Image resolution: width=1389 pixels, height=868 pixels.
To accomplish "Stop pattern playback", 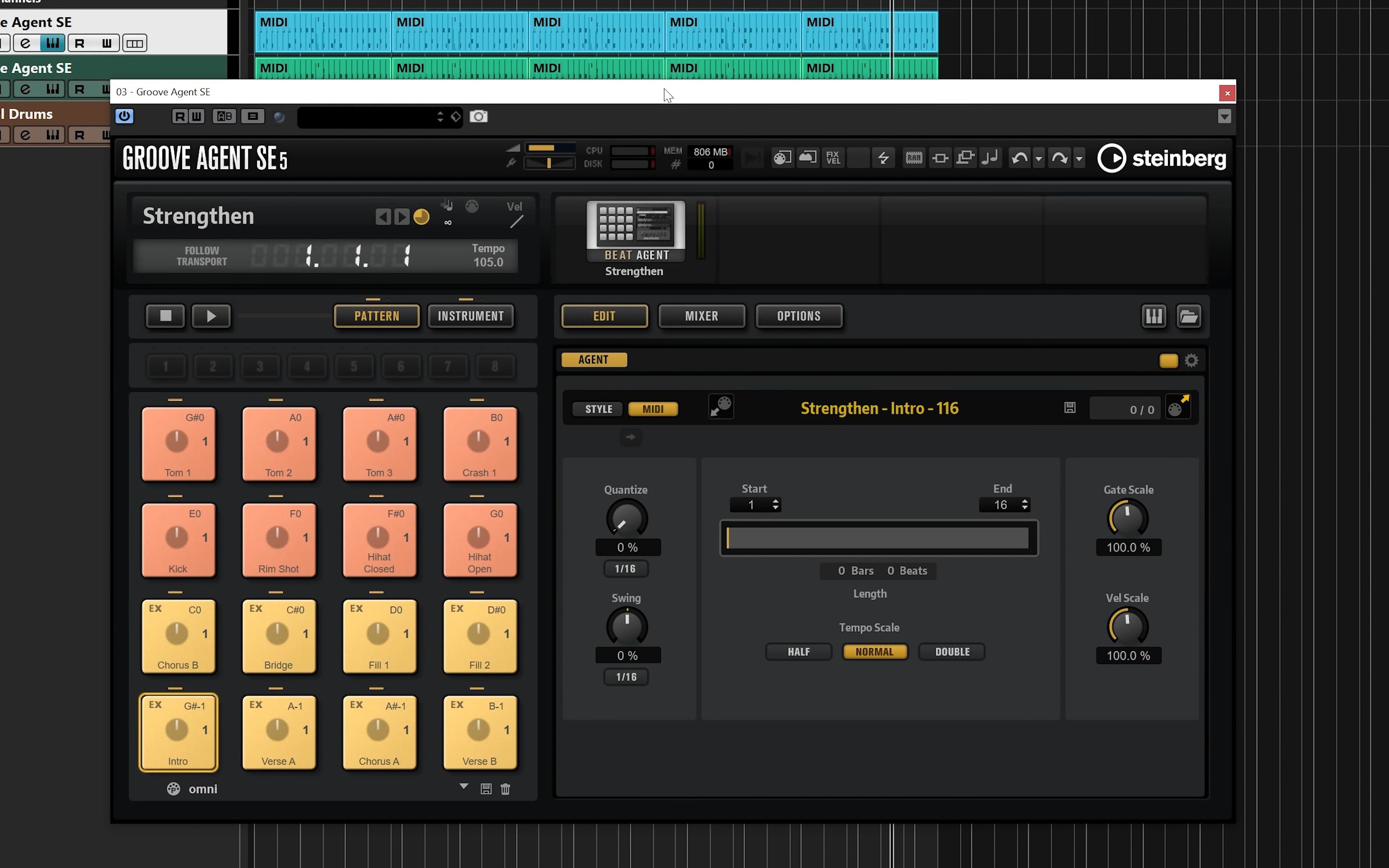I will tap(165, 316).
